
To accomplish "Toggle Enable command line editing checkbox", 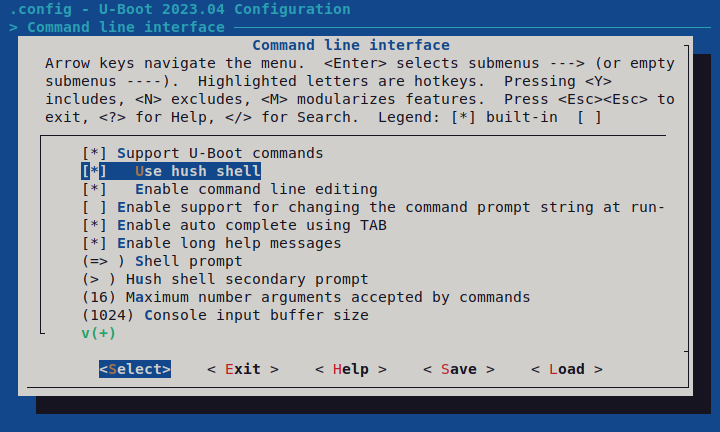I will pyautogui.click(x=230, y=189).
